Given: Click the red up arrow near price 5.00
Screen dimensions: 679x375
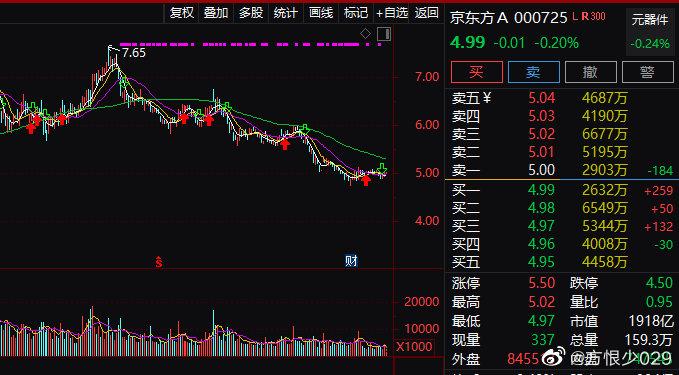Looking at the screenshot, I should tap(366, 180).
